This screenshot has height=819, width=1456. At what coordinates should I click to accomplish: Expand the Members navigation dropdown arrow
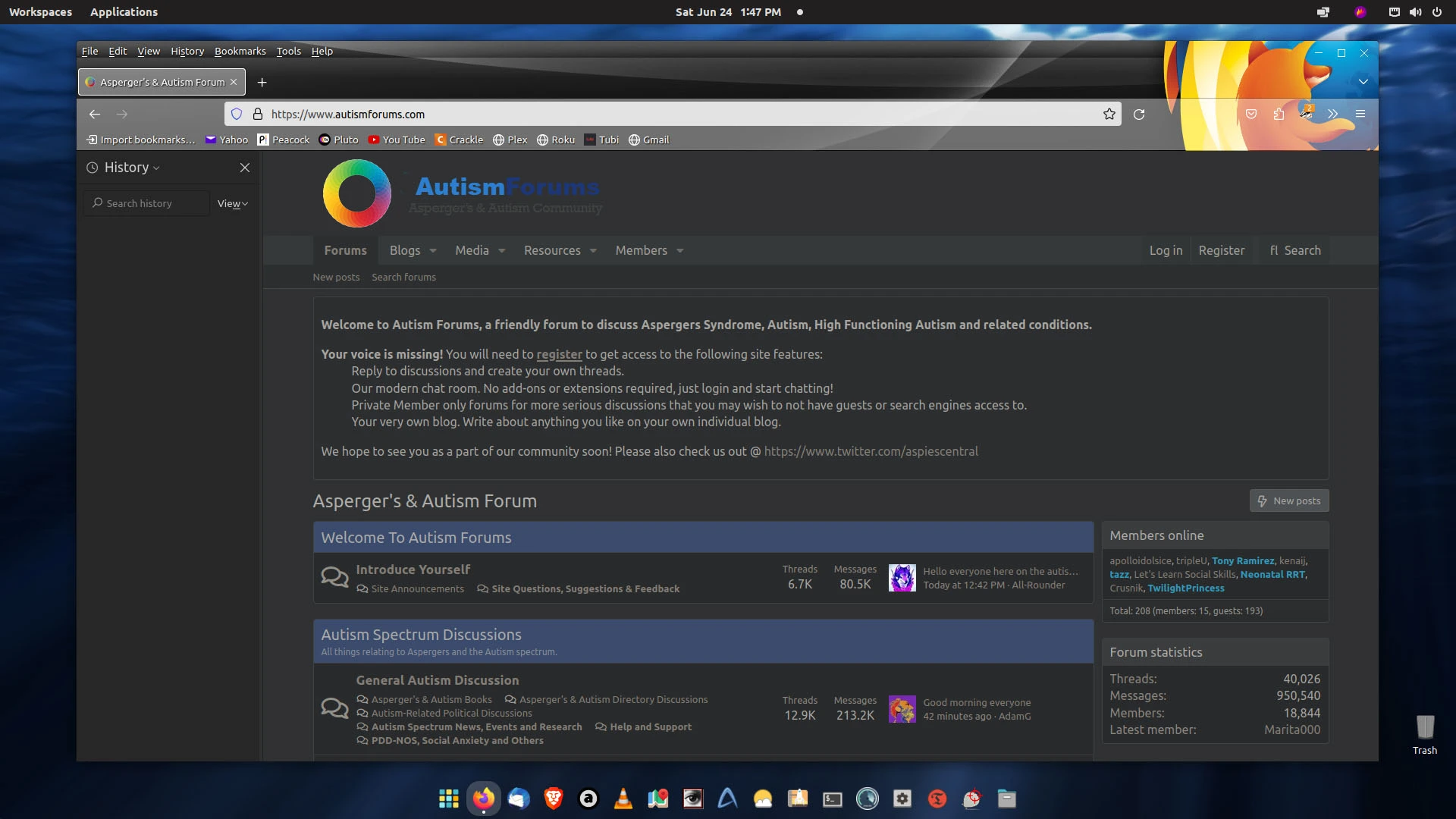[680, 251]
